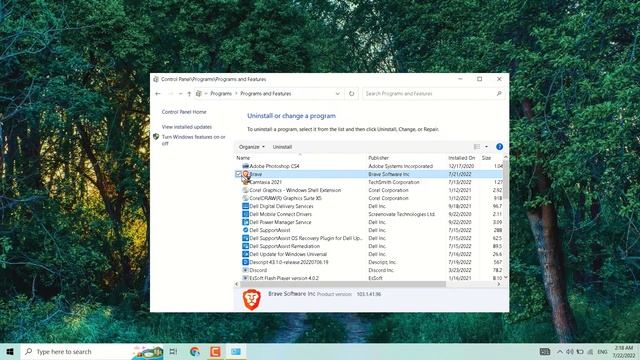The width and height of the screenshot is (640, 360).
Task: Click the change view icon in the toolbar
Action: pyautogui.click(x=477, y=147)
